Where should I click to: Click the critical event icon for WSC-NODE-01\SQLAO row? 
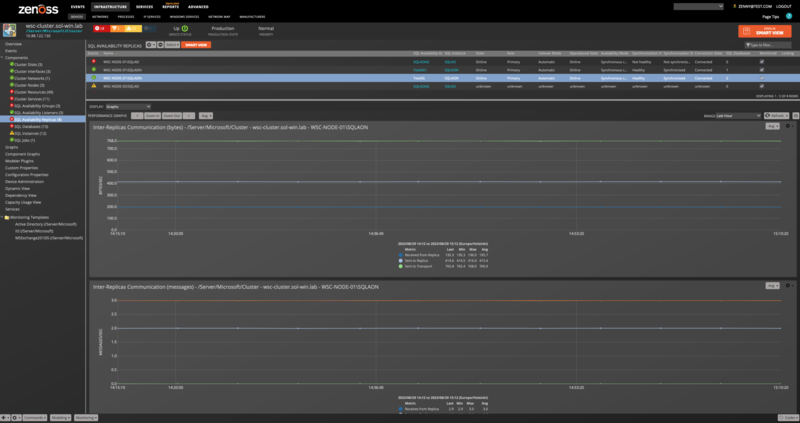93,61
